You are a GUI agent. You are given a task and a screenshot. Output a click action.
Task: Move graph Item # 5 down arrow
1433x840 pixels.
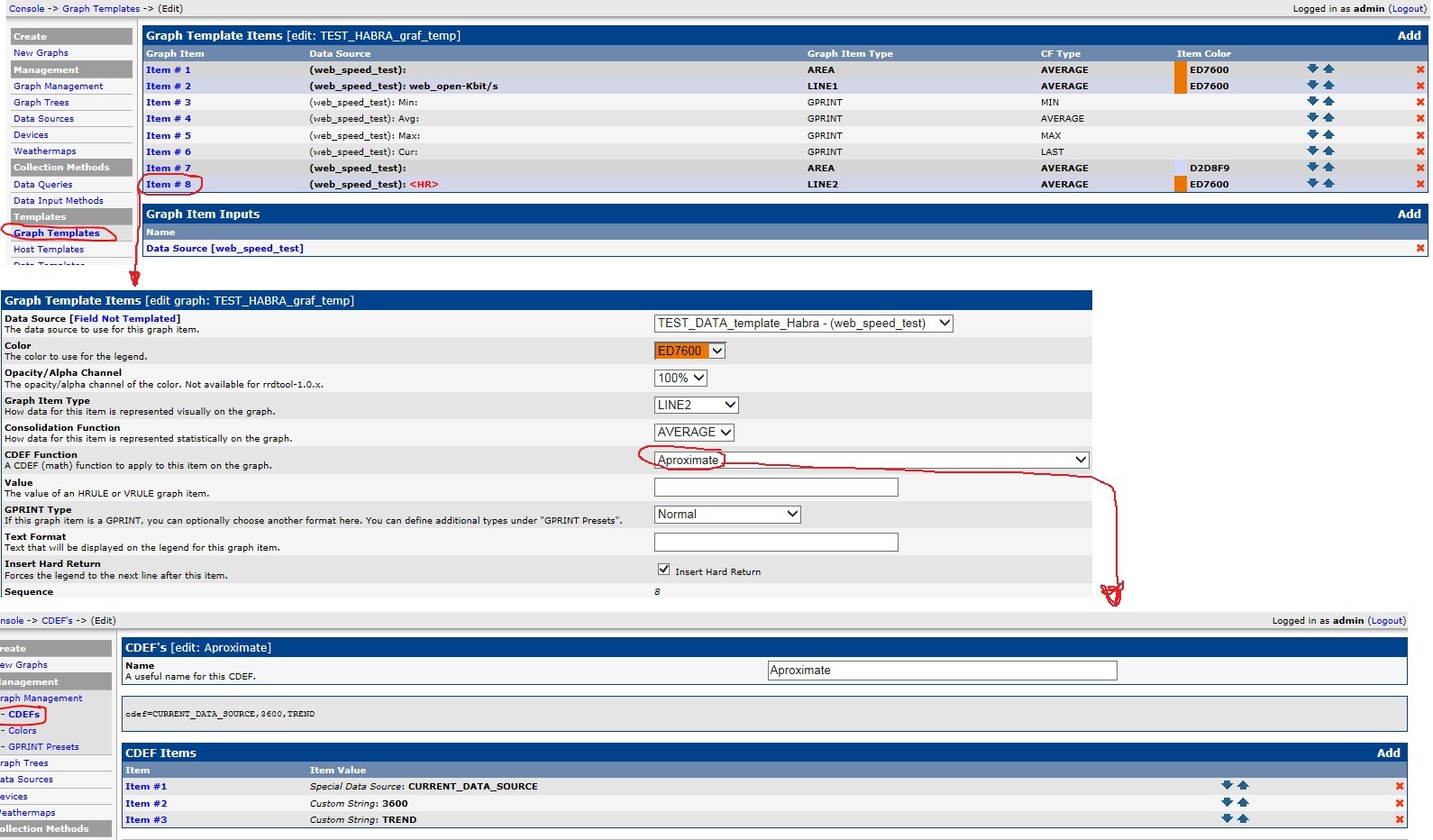pyautogui.click(x=1312, y=134)
